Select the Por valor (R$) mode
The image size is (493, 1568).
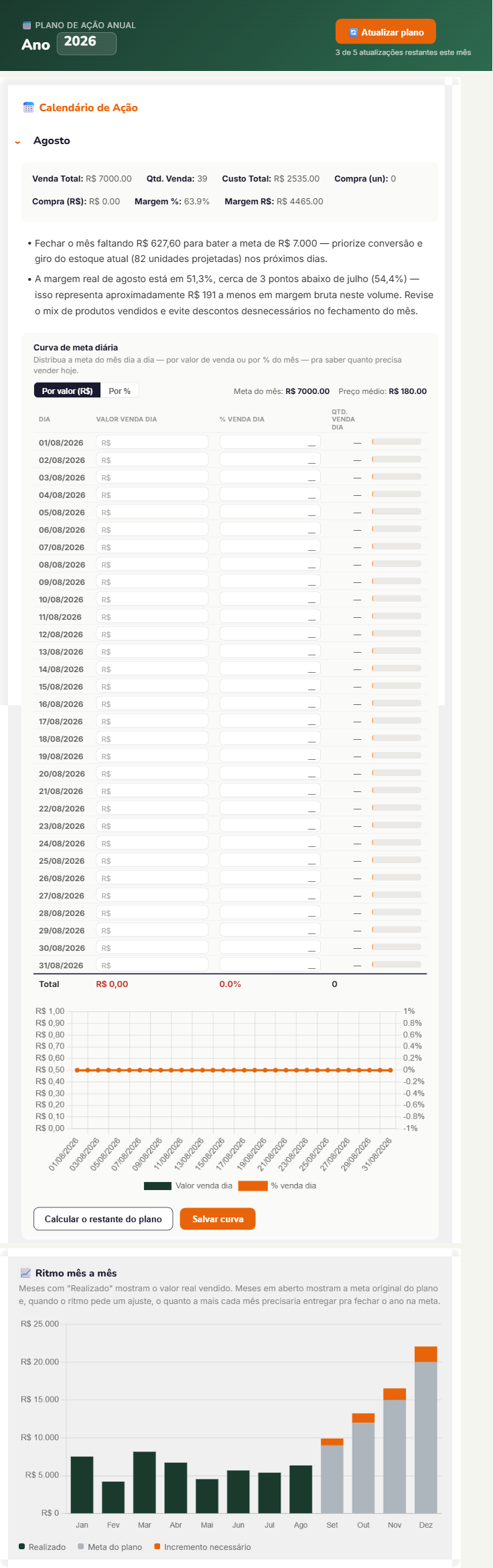point(67,391)
